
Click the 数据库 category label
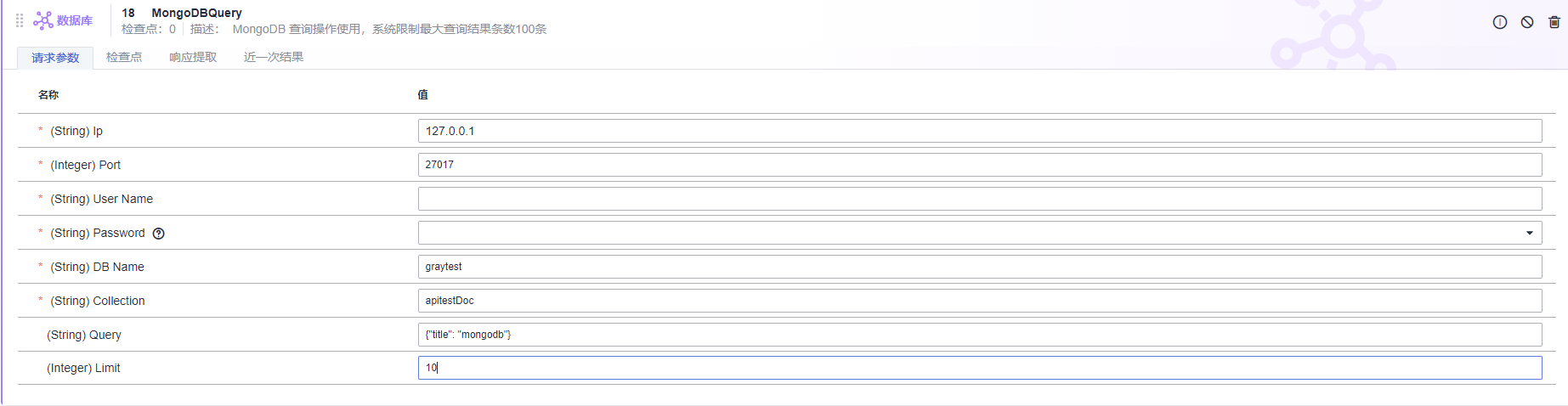point(75,20)
